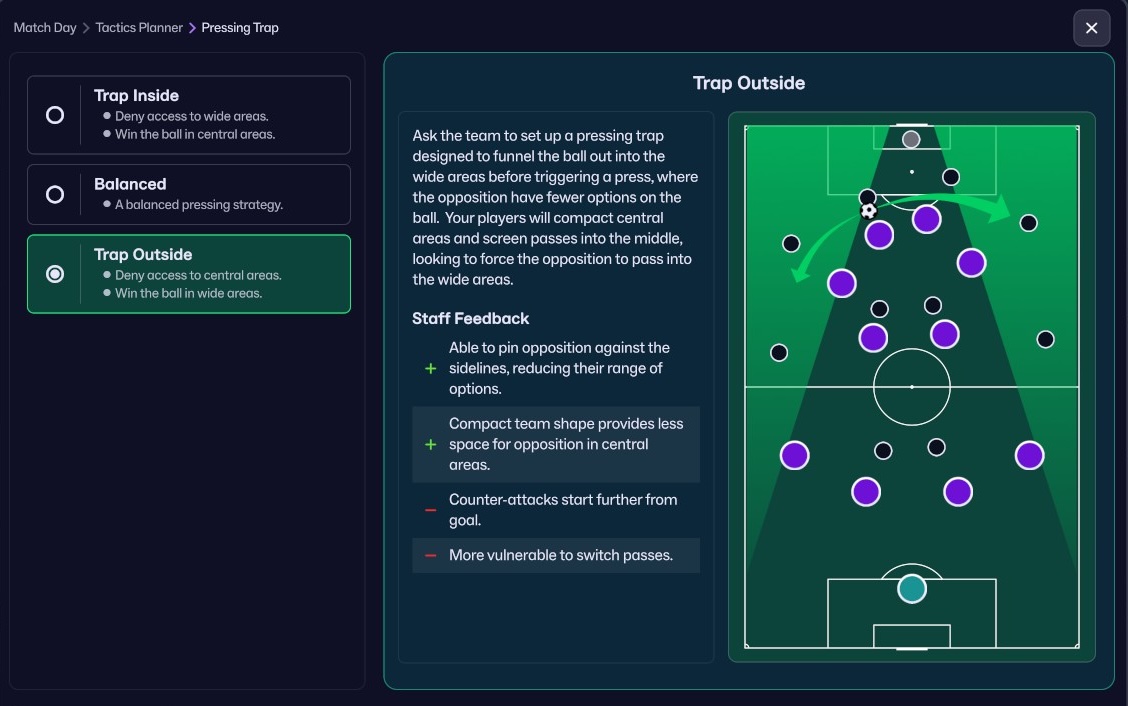The height and width of the screenshot is (706, 1128).
Task: Select the Trap Inside radio button
Action: point(55,115)
